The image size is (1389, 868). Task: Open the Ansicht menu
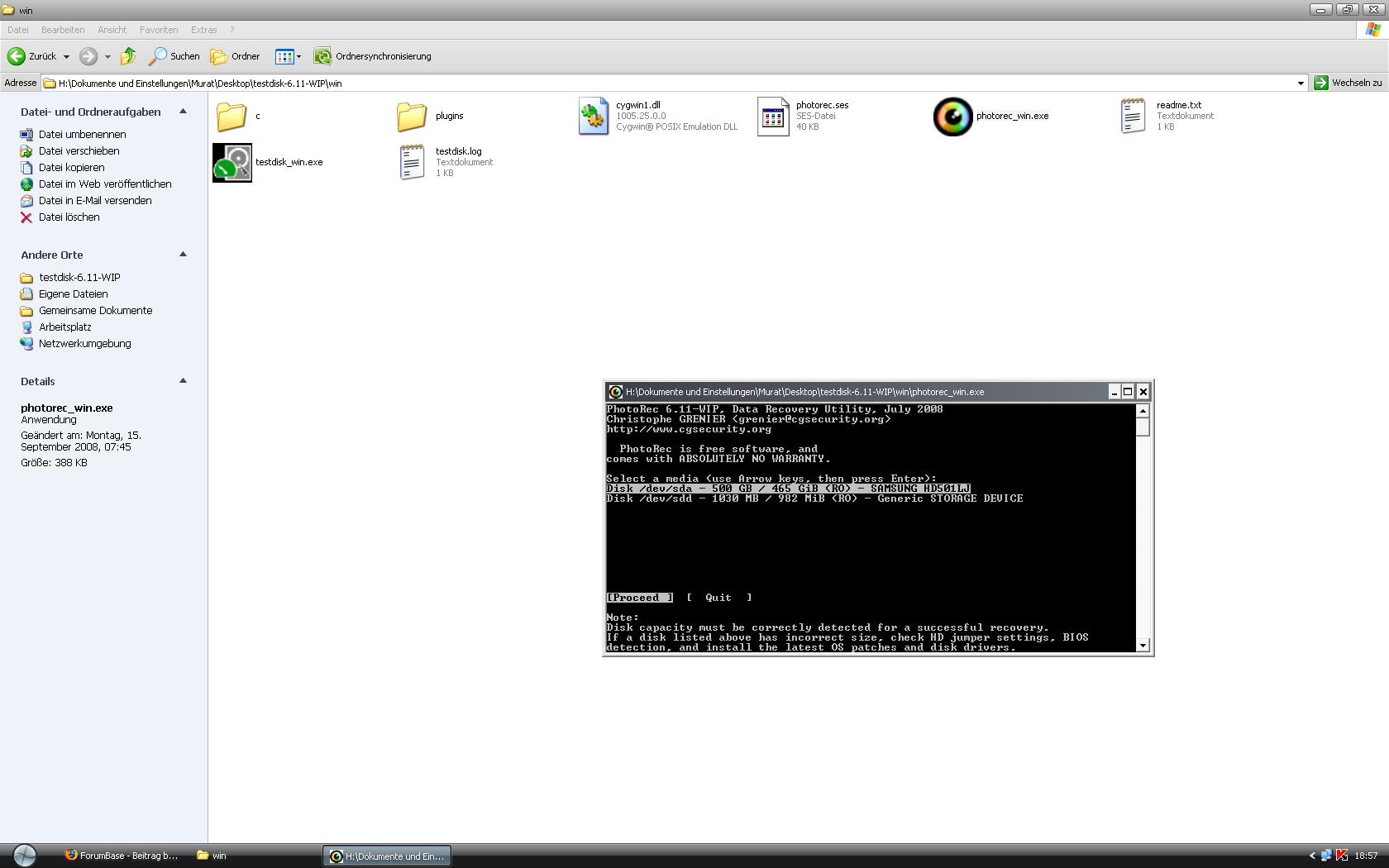[x=112, y=30]
